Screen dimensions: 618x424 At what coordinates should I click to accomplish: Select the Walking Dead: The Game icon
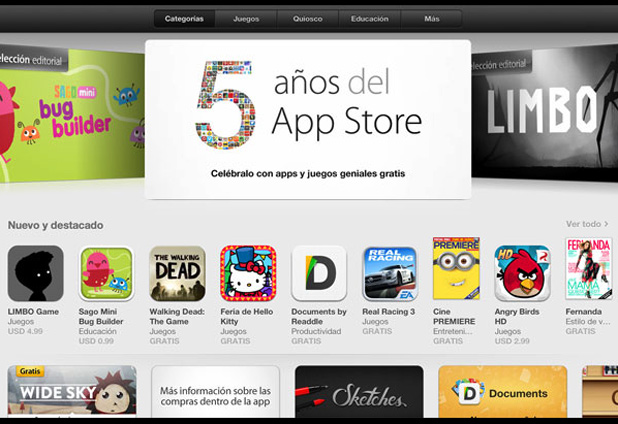click(x=177, y=273)
